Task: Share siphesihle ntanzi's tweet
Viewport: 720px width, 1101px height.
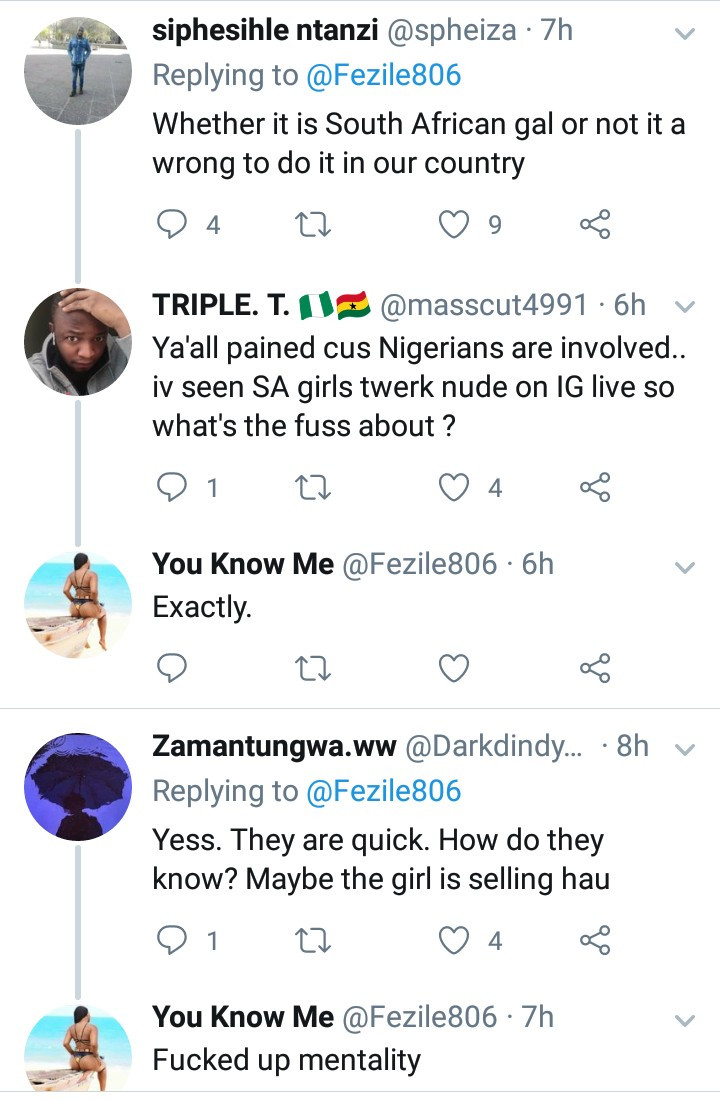Action: coord(595,226)
